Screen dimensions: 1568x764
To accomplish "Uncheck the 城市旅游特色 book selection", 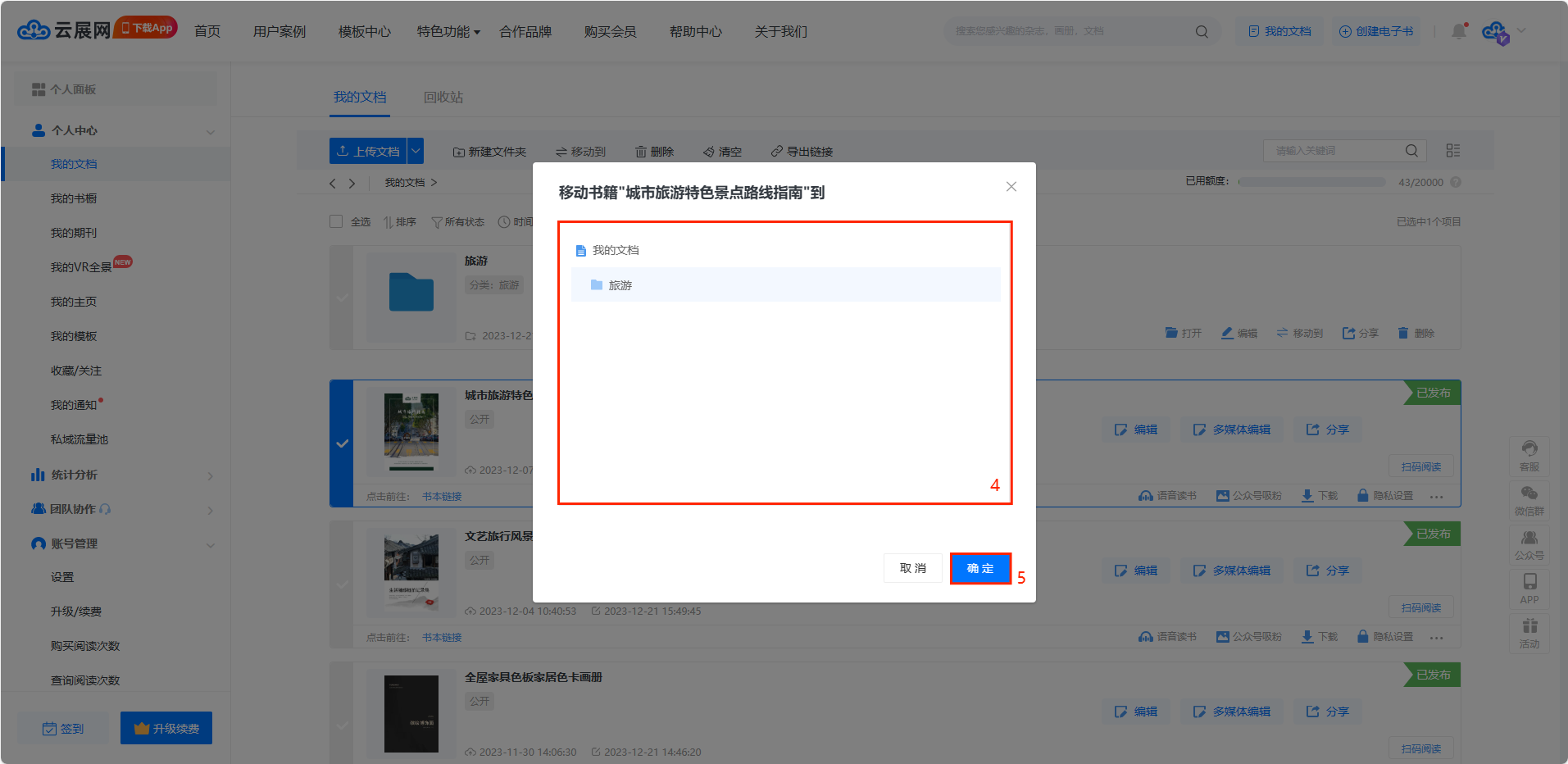I will (342, 443).
